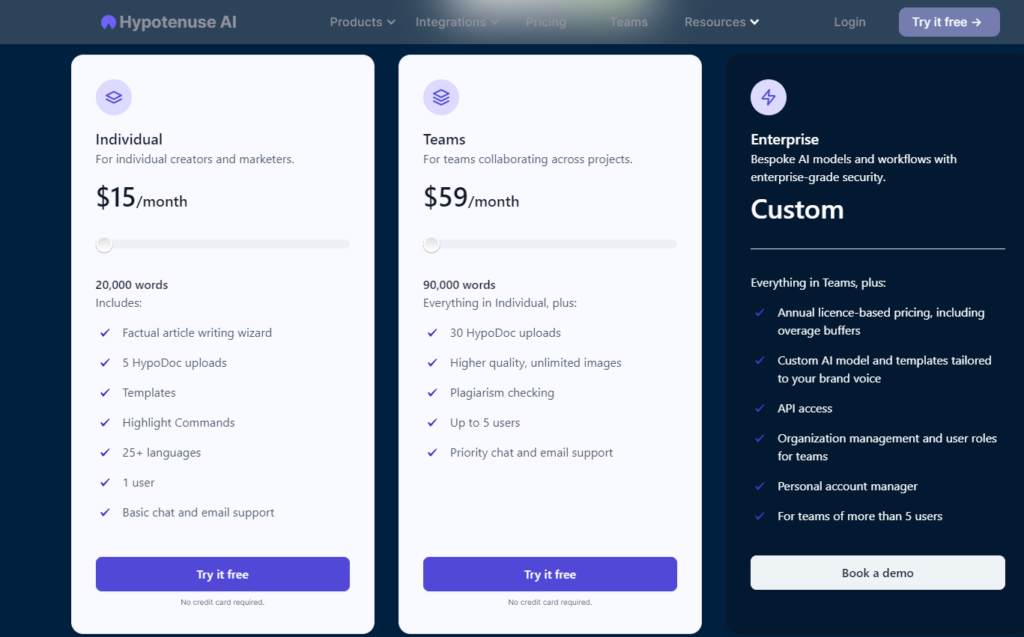This screenshot has height=637, width=1024.
Task: Open the Pricing menu item
Action: click(x=546, y=22)
